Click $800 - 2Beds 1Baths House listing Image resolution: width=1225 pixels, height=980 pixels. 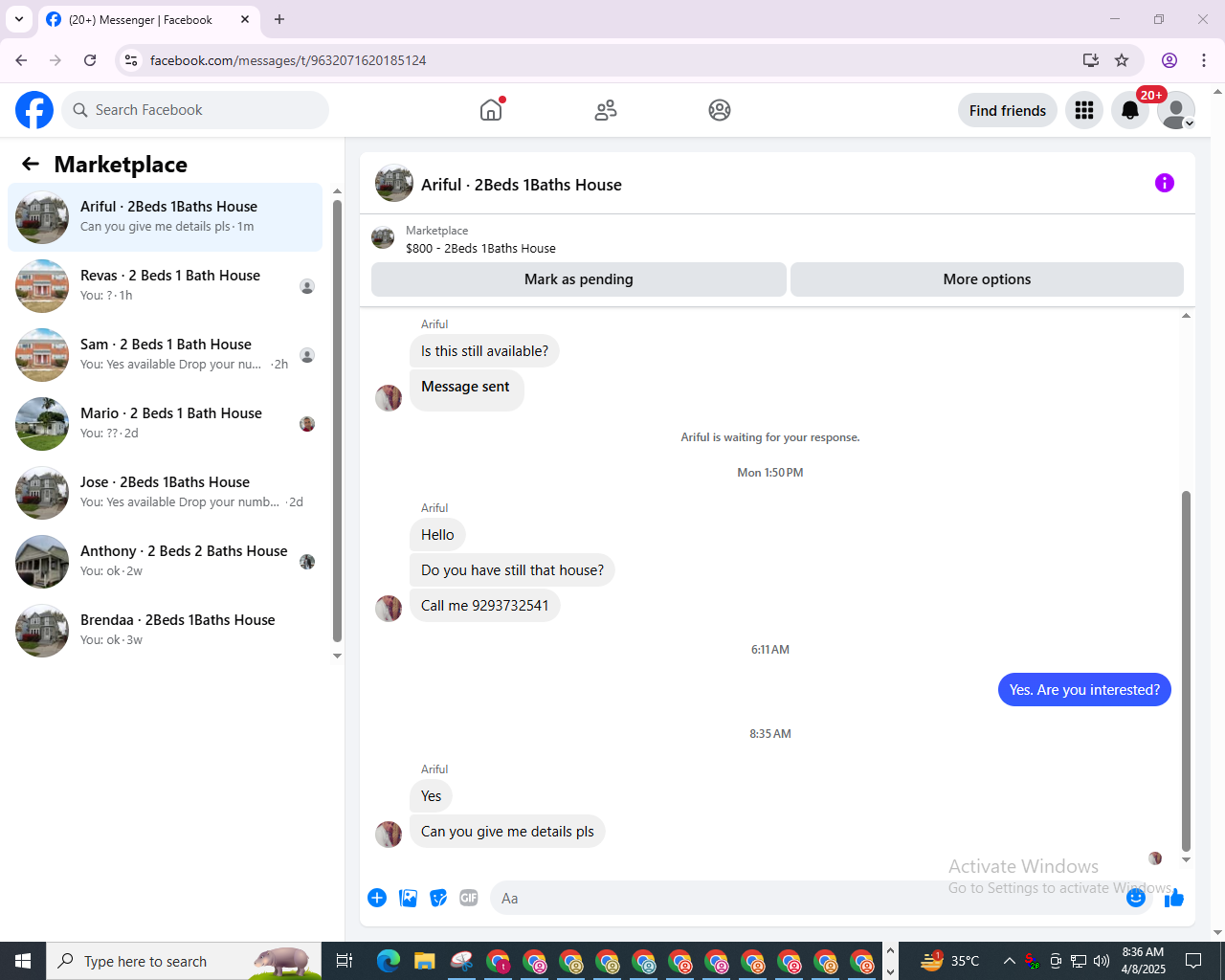[480, 248]
